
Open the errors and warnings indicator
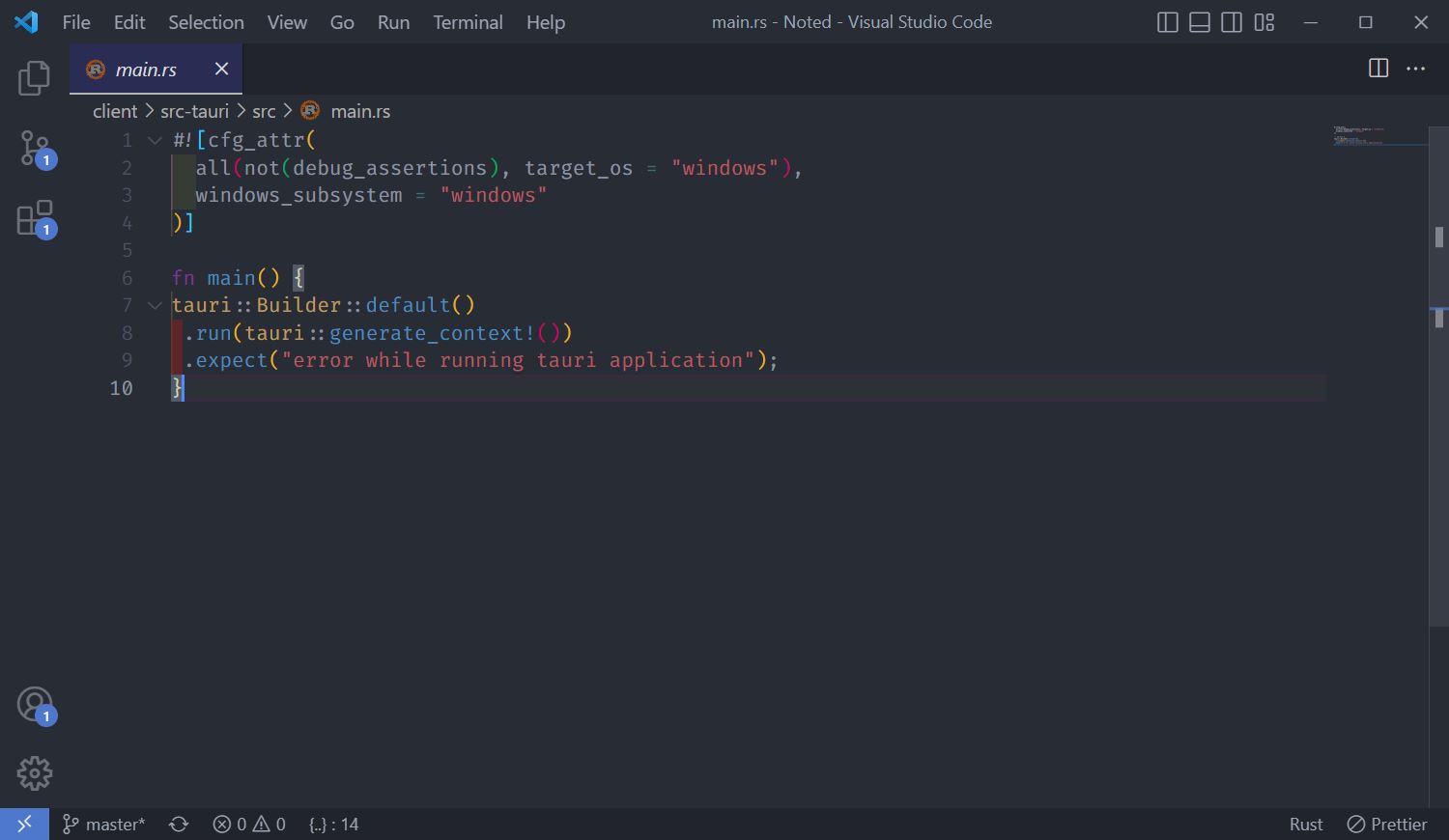point(249,824)
